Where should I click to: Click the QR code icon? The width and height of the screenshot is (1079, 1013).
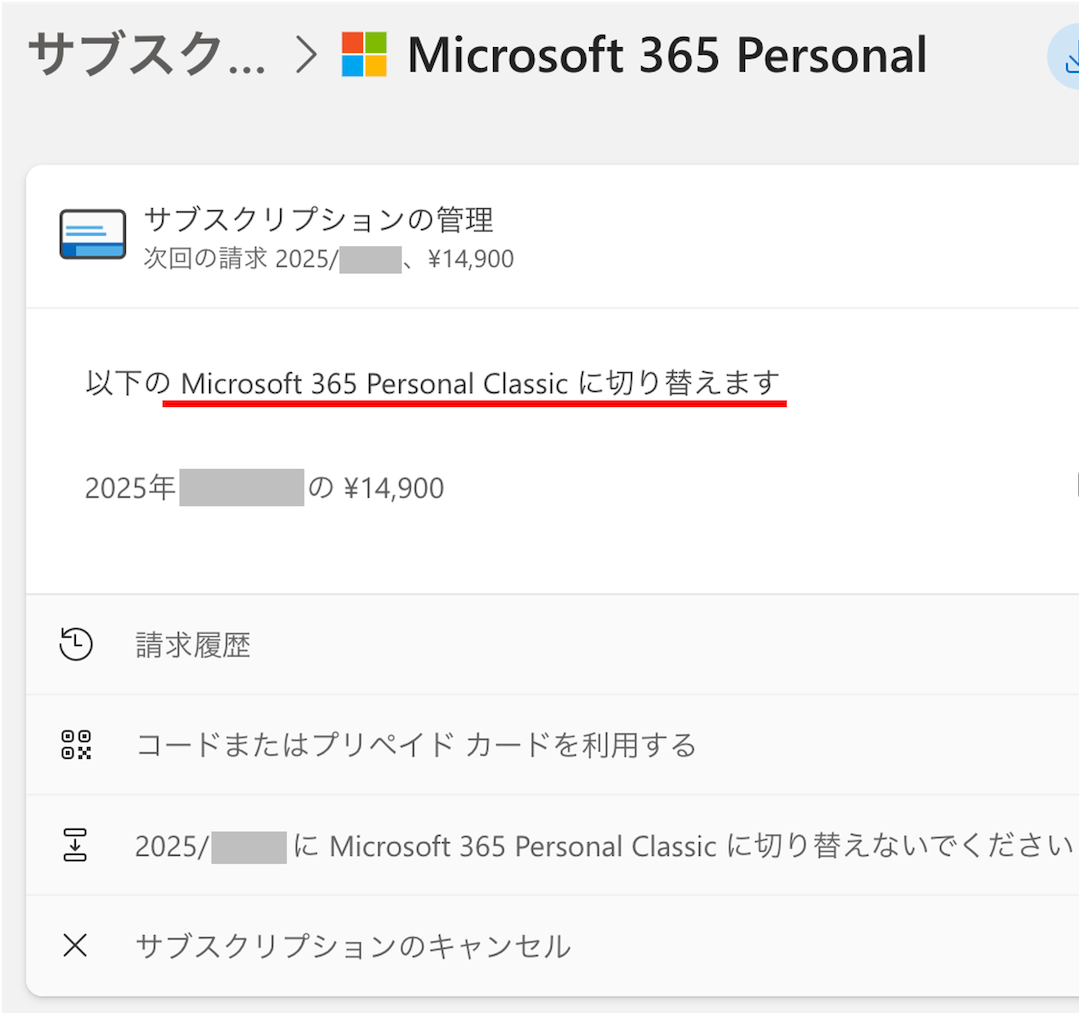coord(76,745)
